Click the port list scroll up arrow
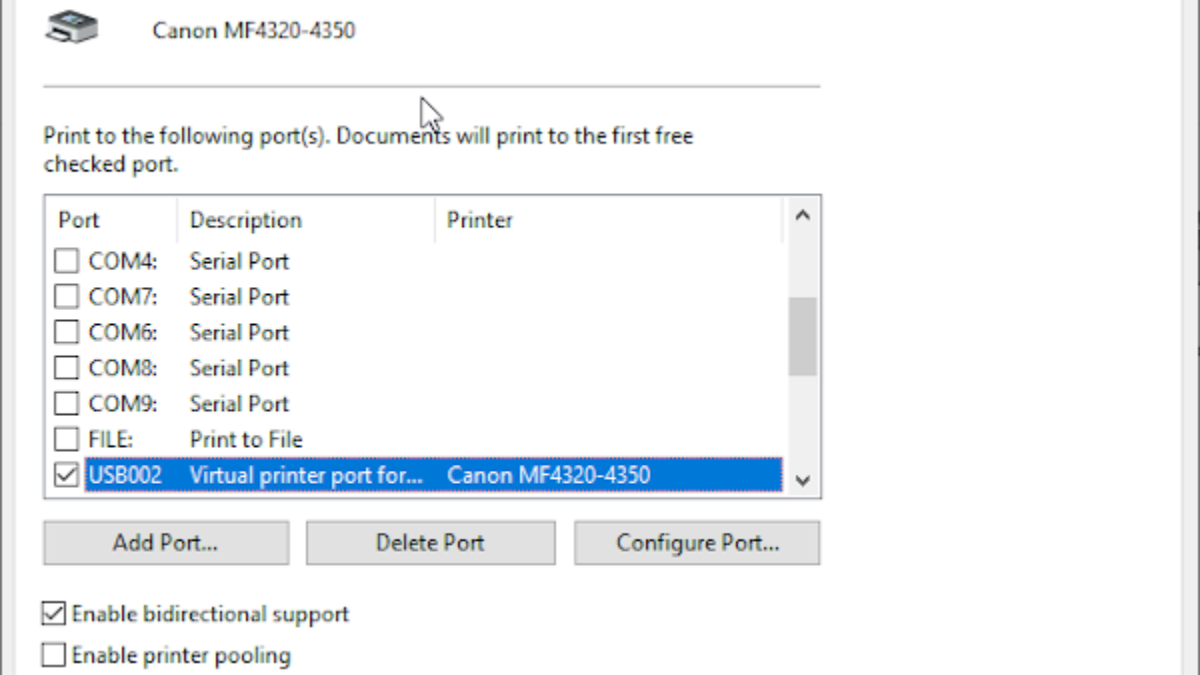 tap(802, 215)
